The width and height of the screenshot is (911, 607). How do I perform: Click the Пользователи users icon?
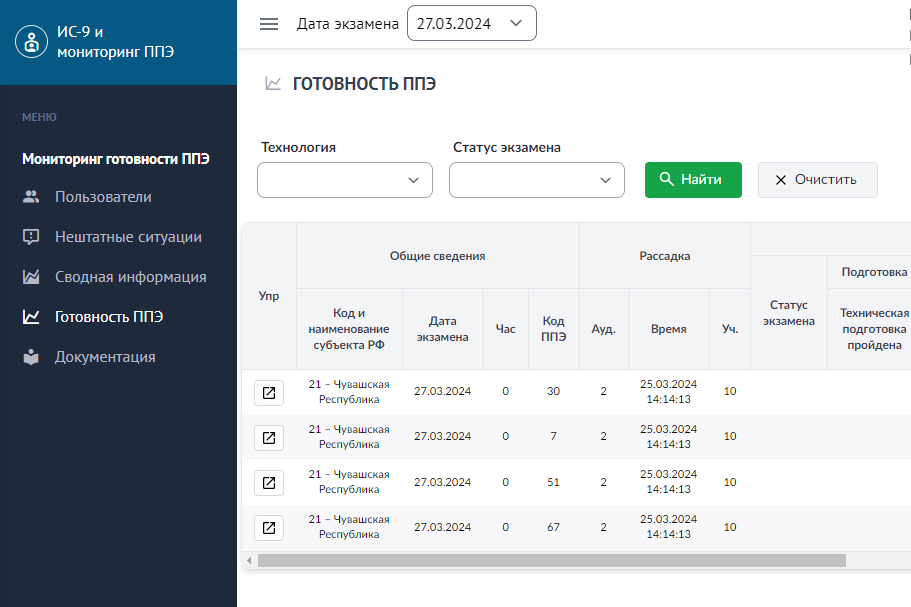[31, 197]
